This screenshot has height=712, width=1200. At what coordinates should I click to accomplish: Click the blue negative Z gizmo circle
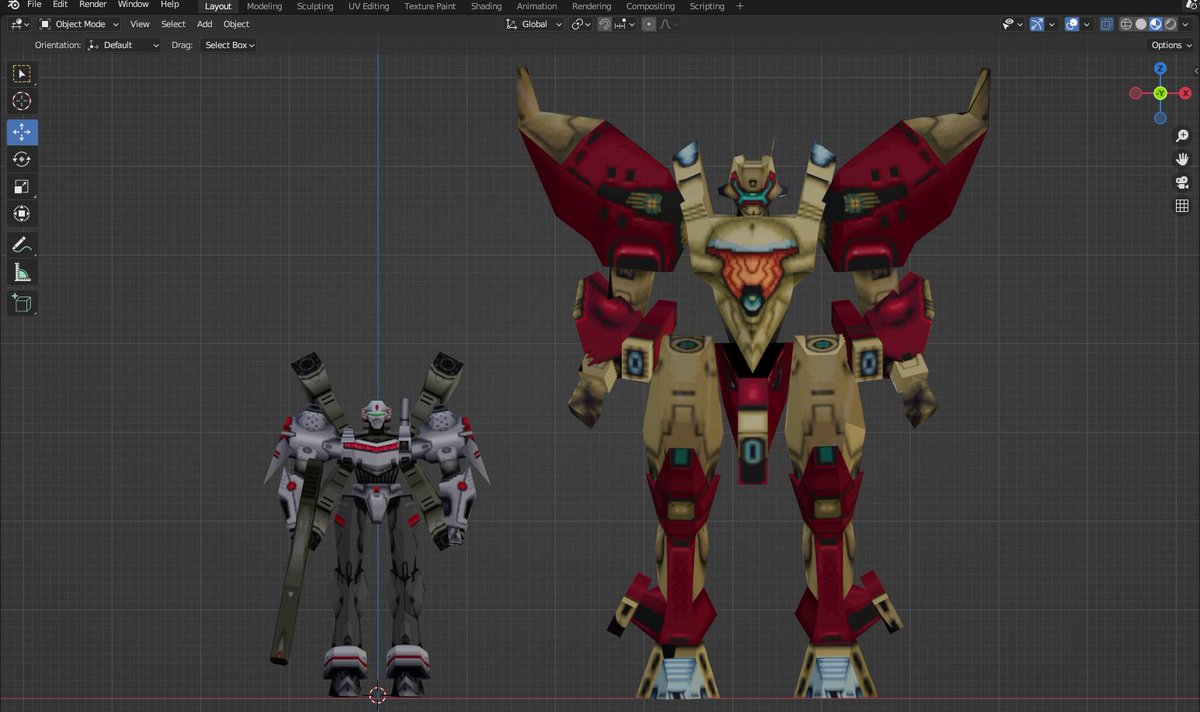(x=1160, y=118)
